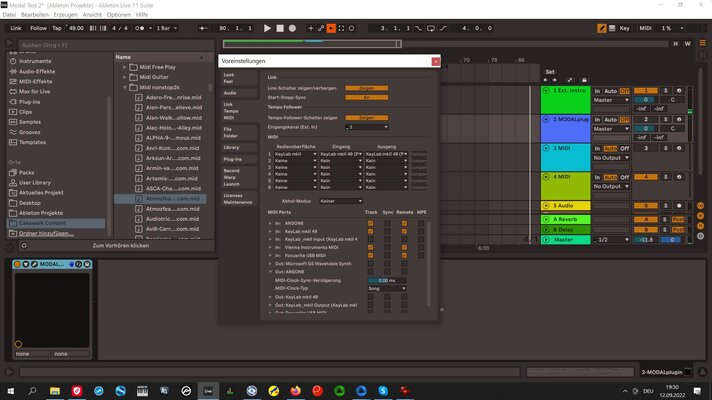The width and height of the screenshot is (712, 400).
Task: Select Max for Live browser category
Action: coord(34,91)
